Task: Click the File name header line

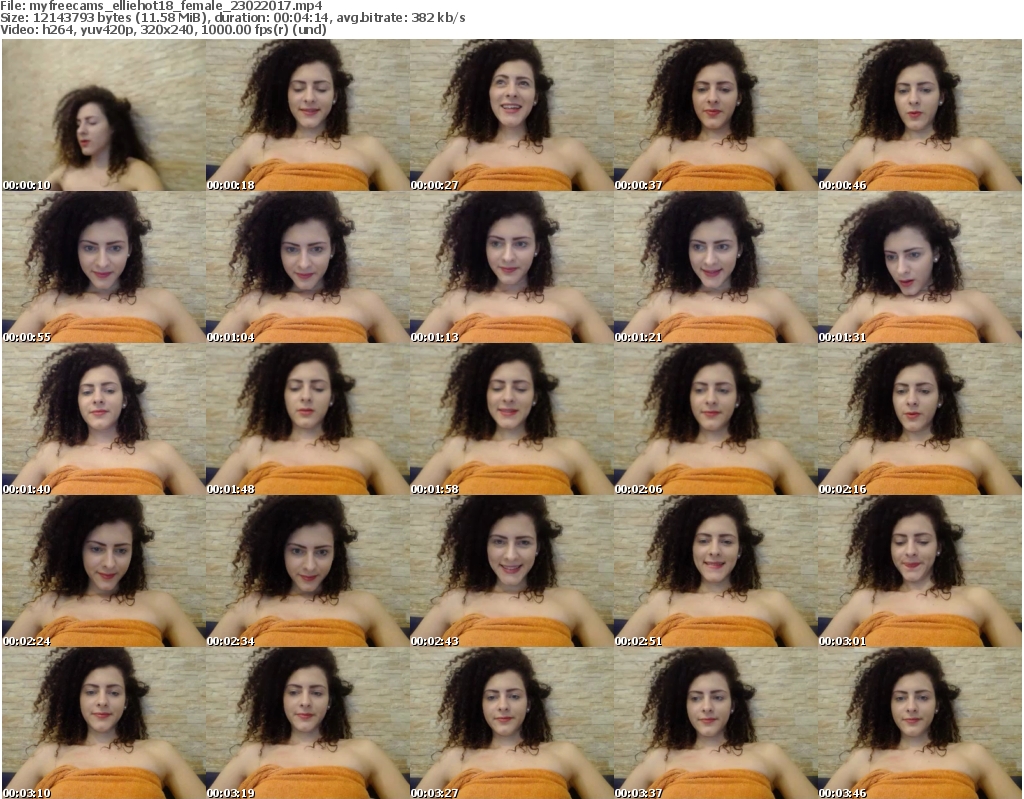Action: coord(161,6)
